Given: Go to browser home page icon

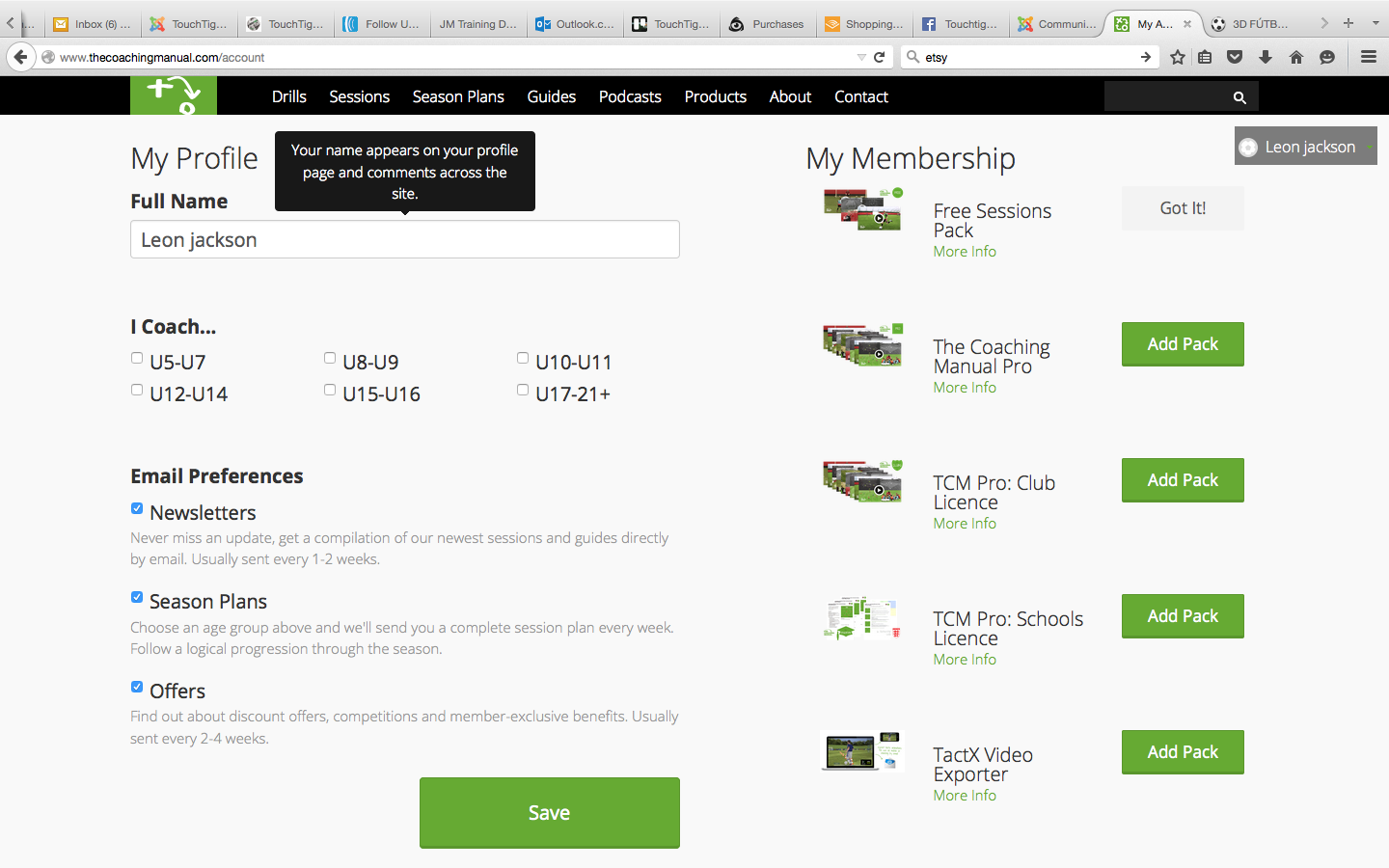Looking at the screenshot, I should click(1296, 57).
